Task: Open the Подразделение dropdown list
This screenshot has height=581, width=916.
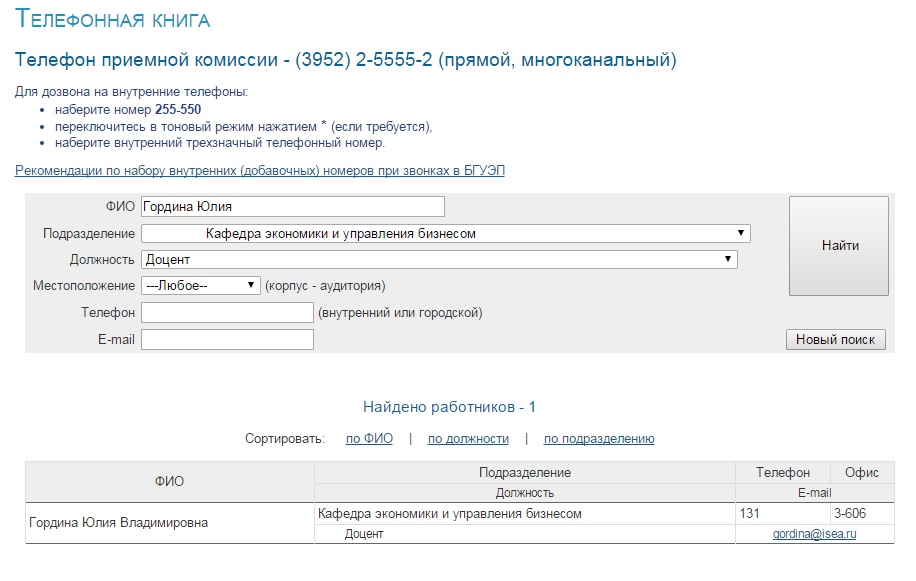Action: [445, 234]
